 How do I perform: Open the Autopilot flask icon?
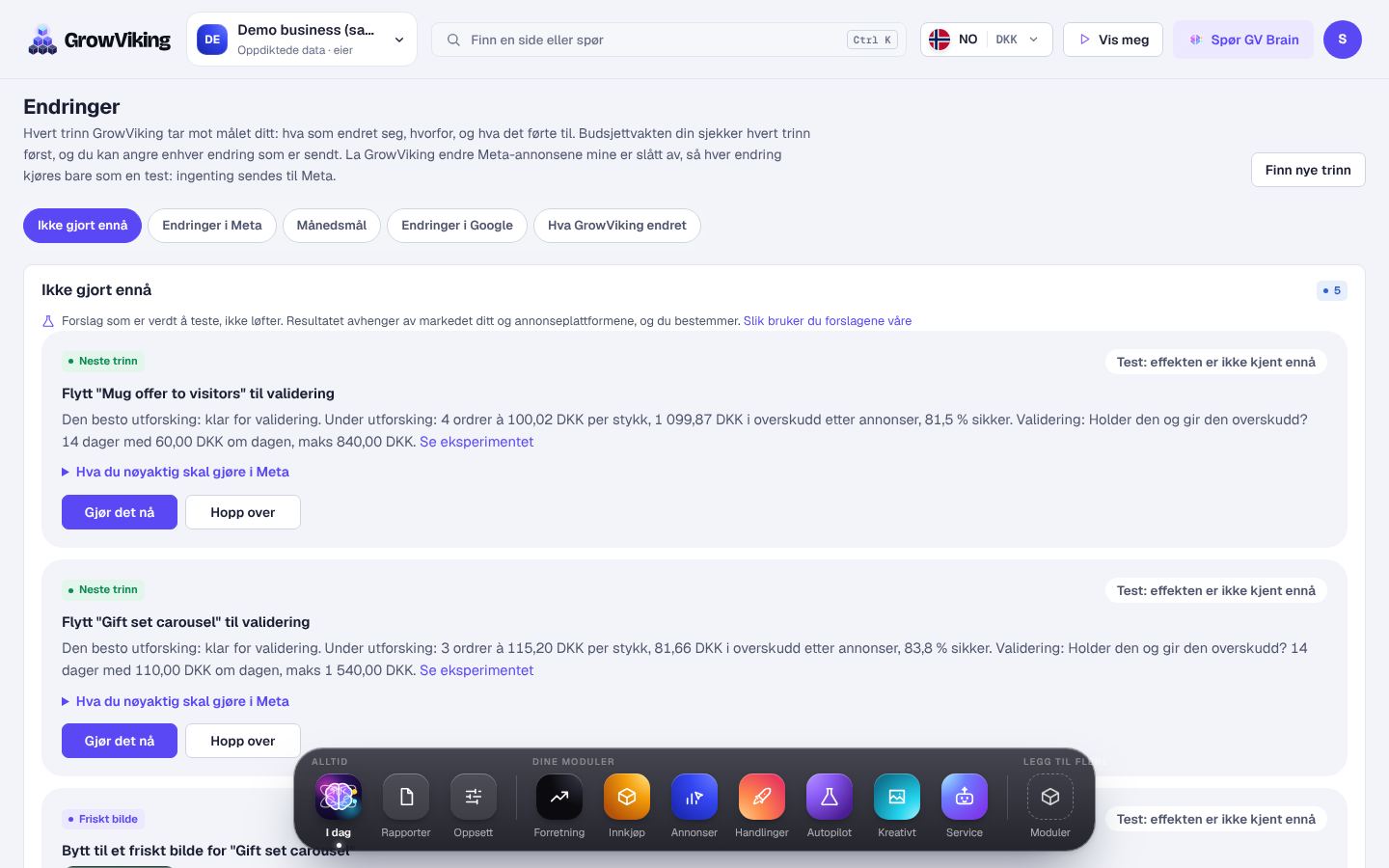pyautogui.click(x=830, y=797)
